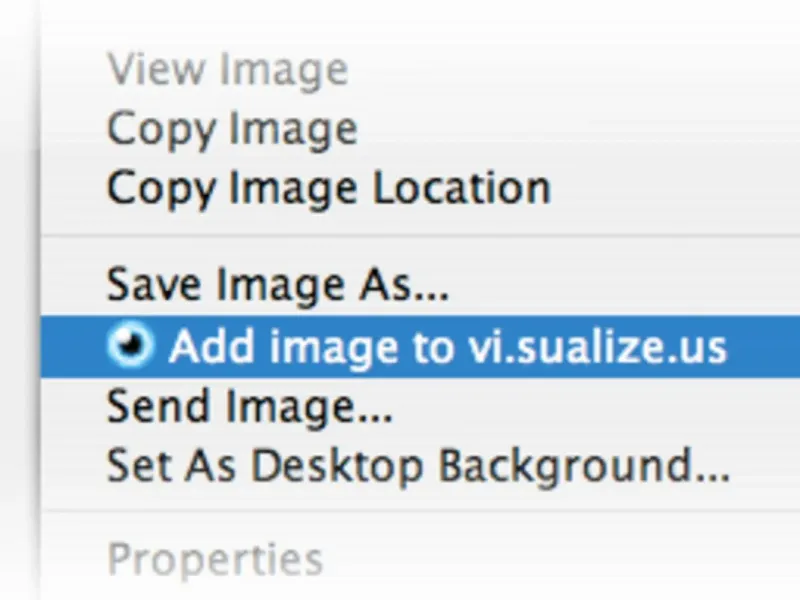Bookmark the image to vi.sualize.us
Viewport: 800px width, 600px height.
click(447, 347)
